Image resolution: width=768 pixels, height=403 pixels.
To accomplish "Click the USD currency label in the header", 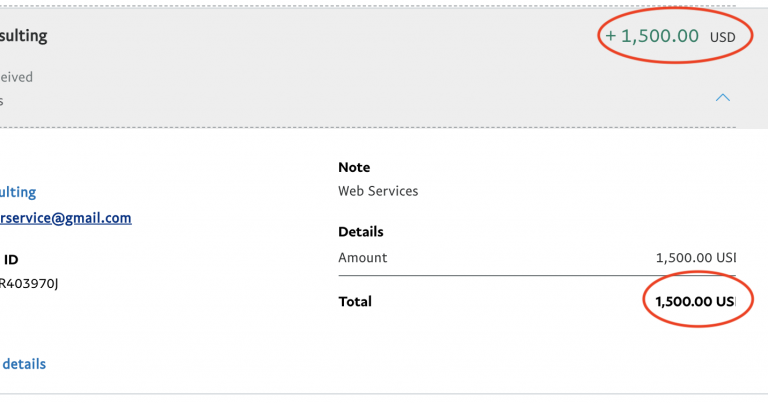I will (722, 37).
